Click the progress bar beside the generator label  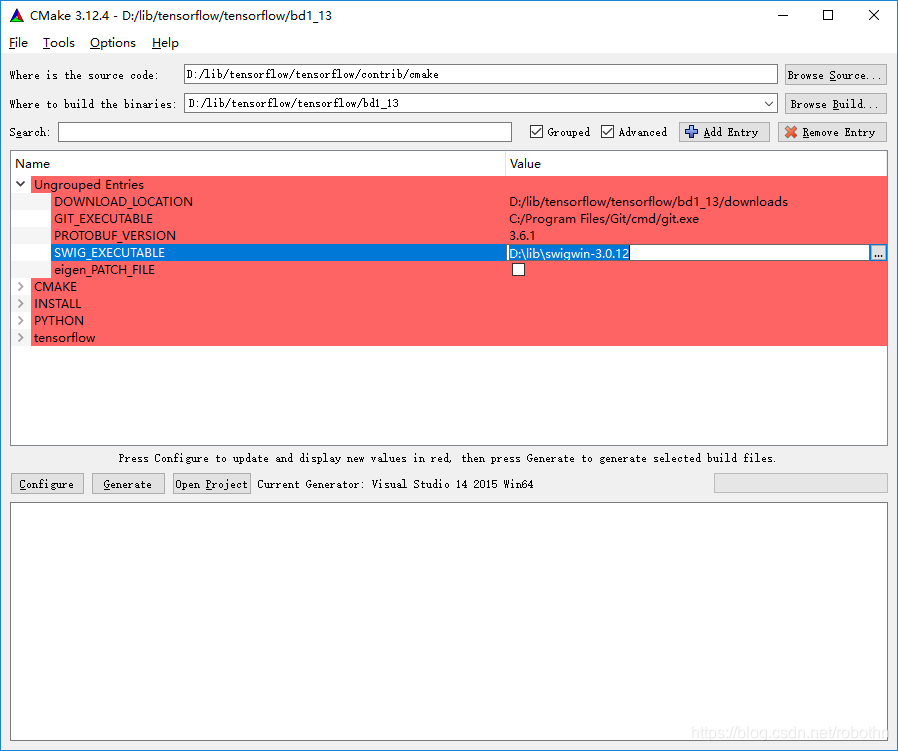pyautogui.click(x=801, y=483)
